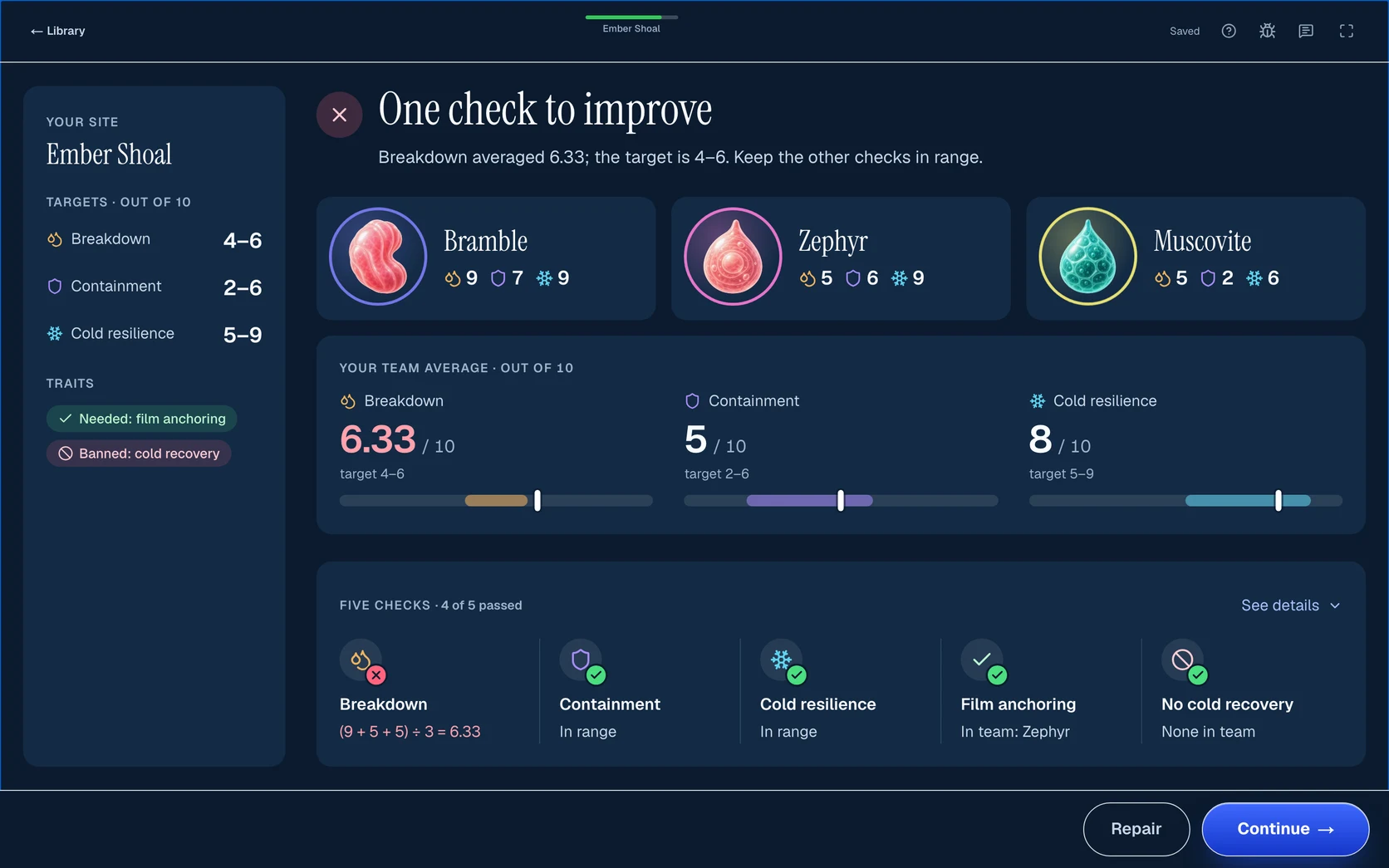
Task: Click the '4 of 5 passed' label
Action: tap(482, 606)
